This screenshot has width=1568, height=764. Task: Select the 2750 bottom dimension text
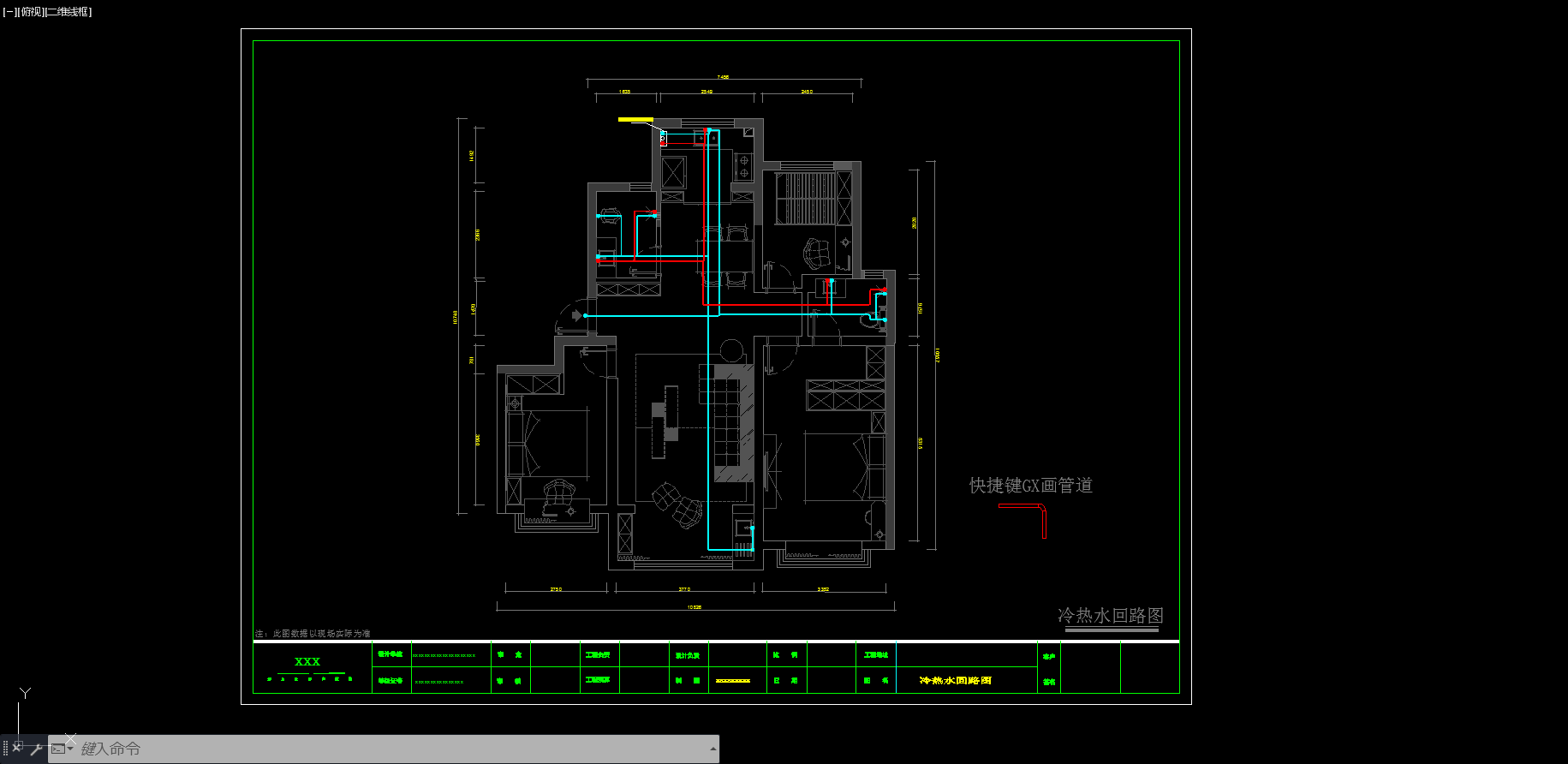556,589
